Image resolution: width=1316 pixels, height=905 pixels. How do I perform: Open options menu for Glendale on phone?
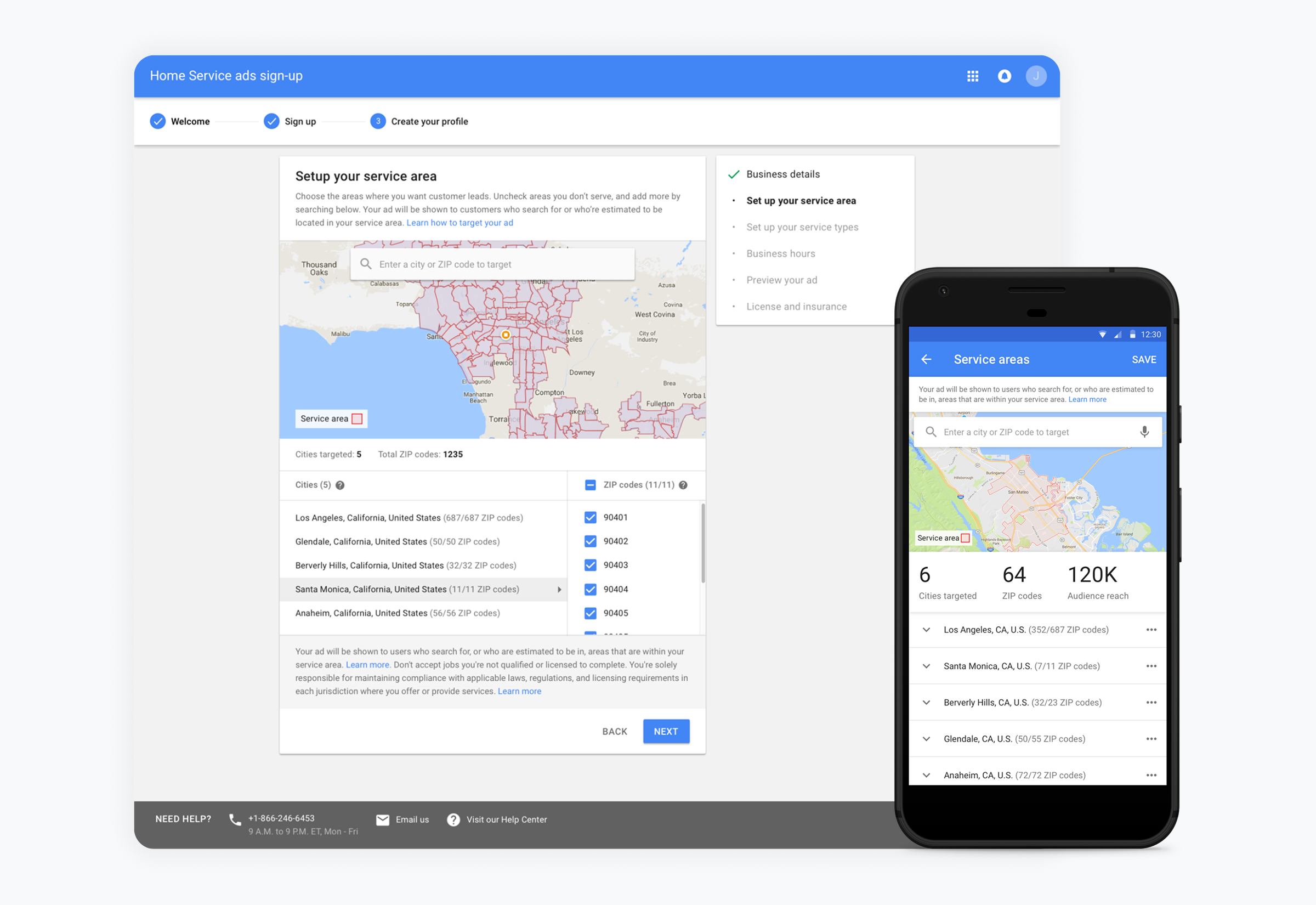click(x=1151, y=739)
